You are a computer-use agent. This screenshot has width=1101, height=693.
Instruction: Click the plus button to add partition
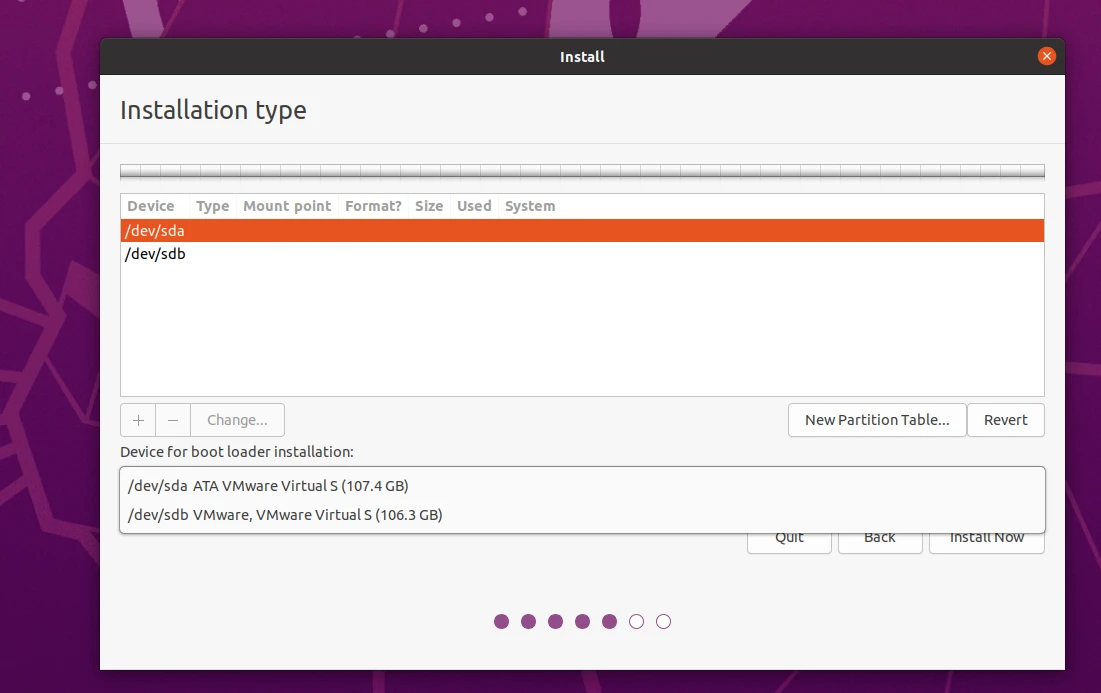138,420
